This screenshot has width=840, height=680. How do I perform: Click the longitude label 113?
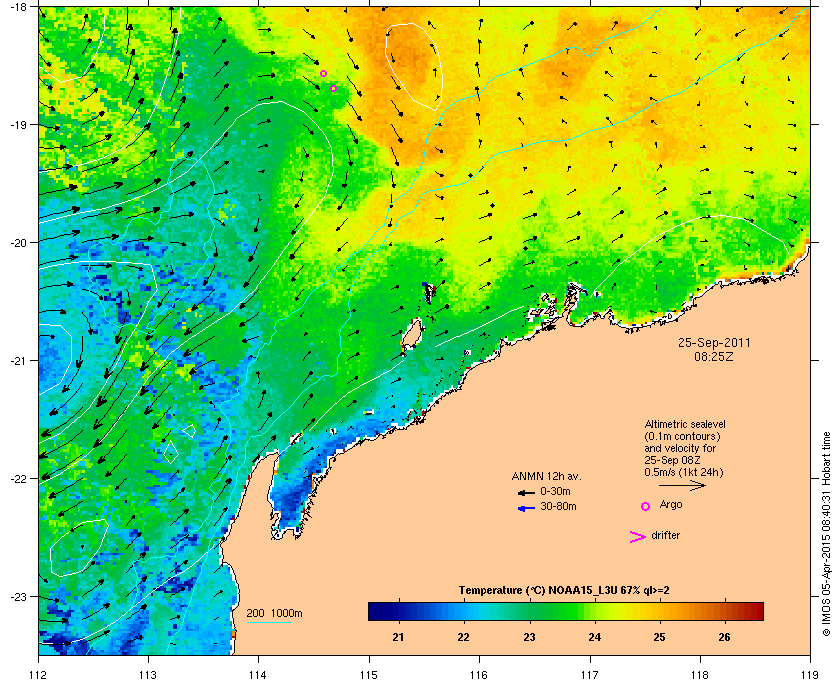point(148,674)
